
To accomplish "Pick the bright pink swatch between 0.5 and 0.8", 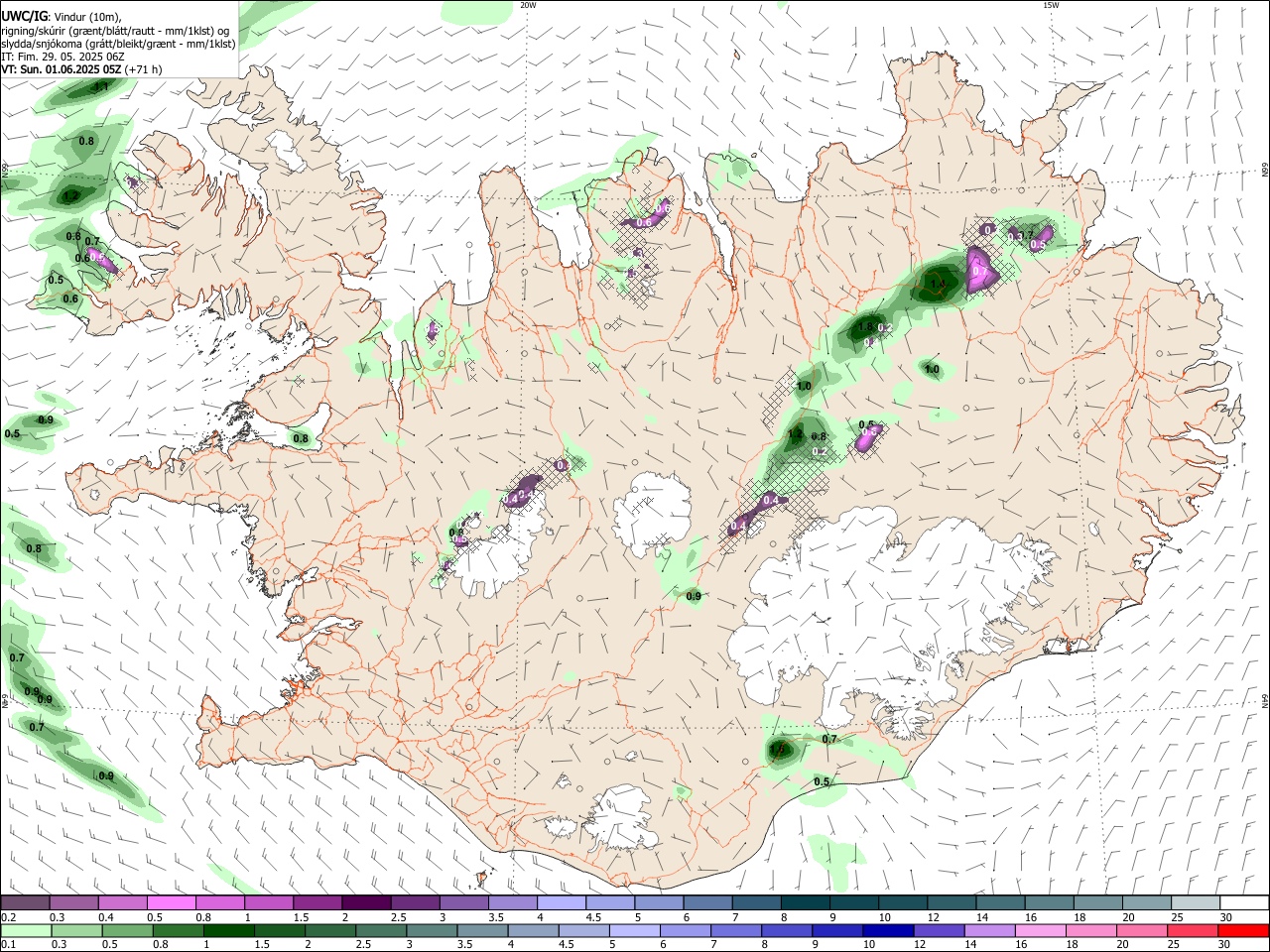I will (x=171, y=903).
